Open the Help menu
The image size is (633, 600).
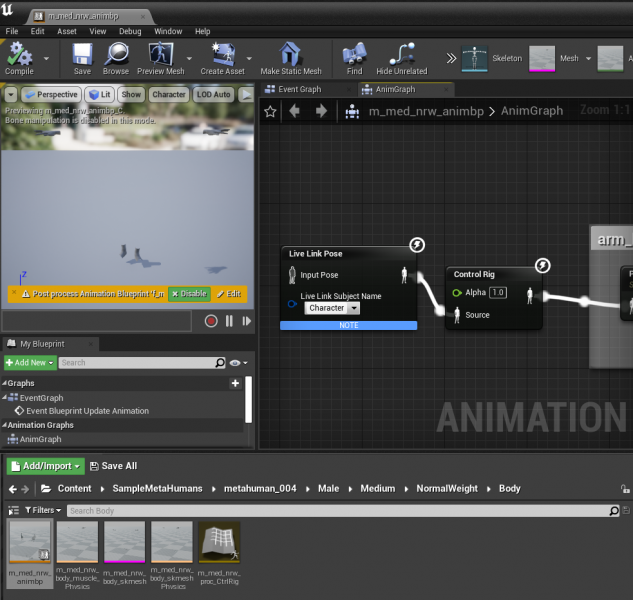coord(202,31)
